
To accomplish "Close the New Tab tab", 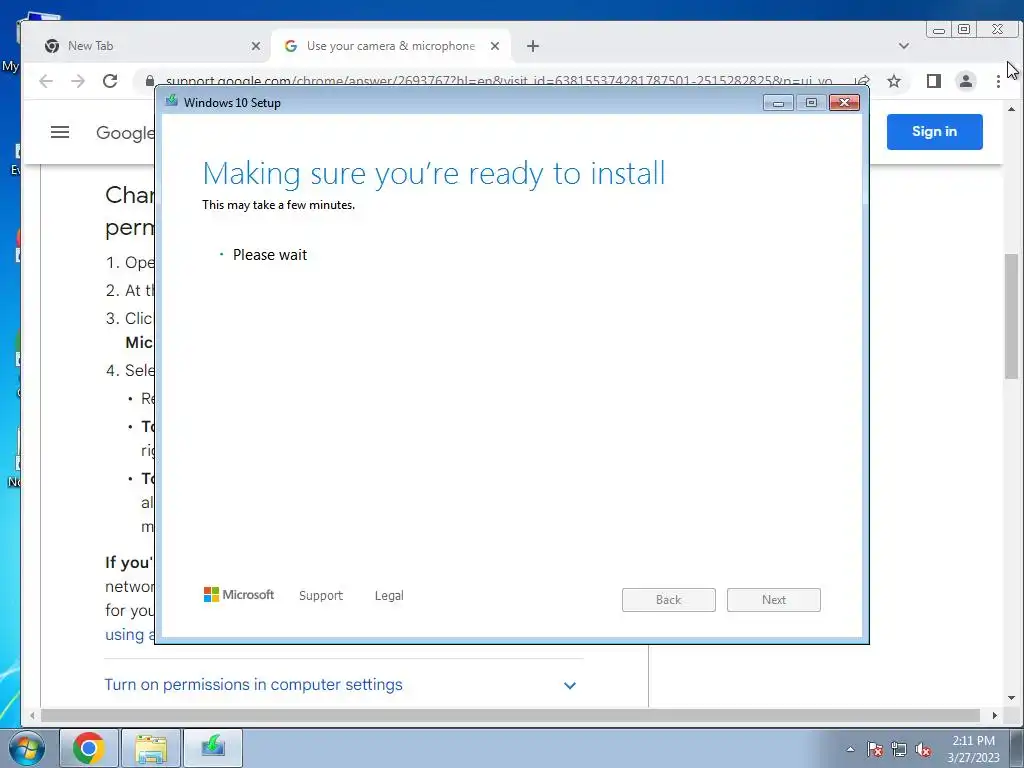I will tap(255, 46).
